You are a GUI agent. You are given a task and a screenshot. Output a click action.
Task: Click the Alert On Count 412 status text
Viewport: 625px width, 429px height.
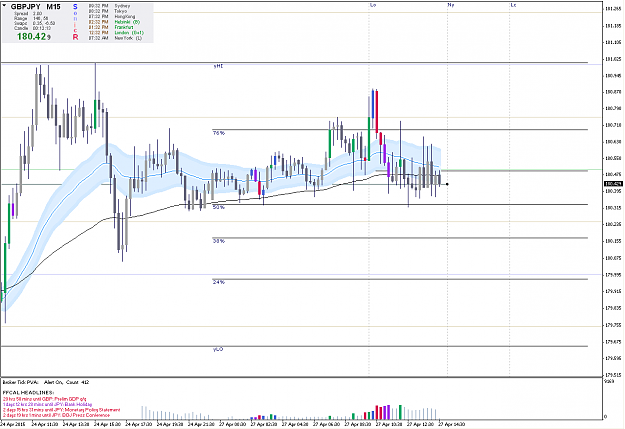pyautogui.click(x=66, y=382)
